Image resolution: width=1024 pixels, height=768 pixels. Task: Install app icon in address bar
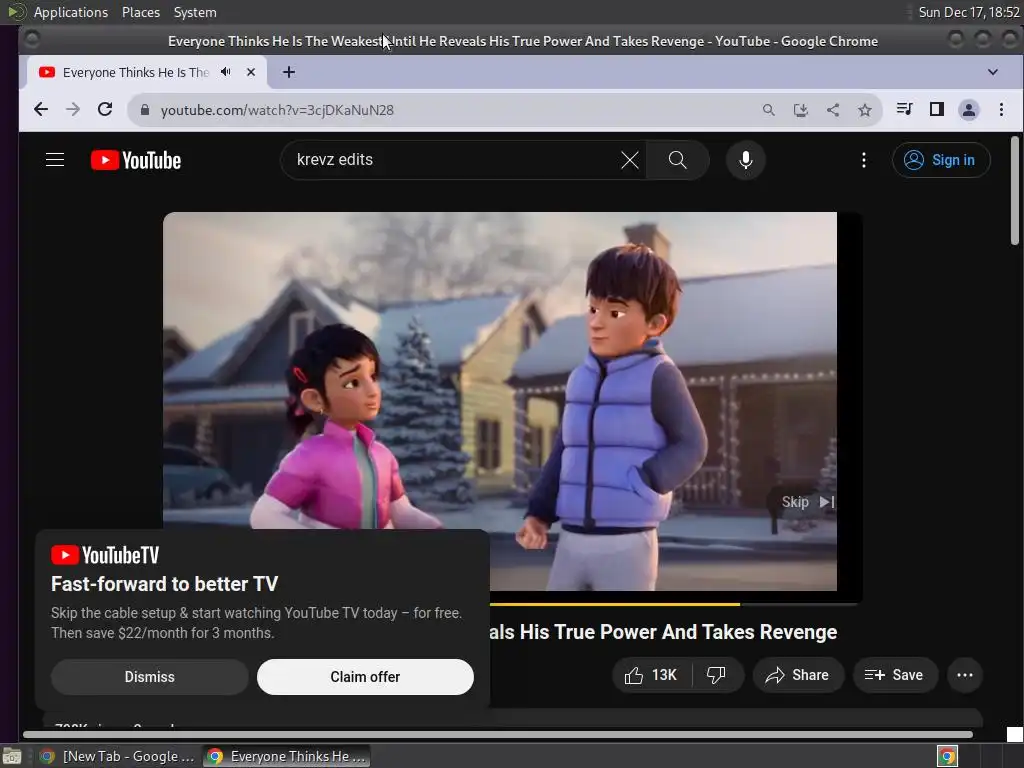[x=801, y=110]
